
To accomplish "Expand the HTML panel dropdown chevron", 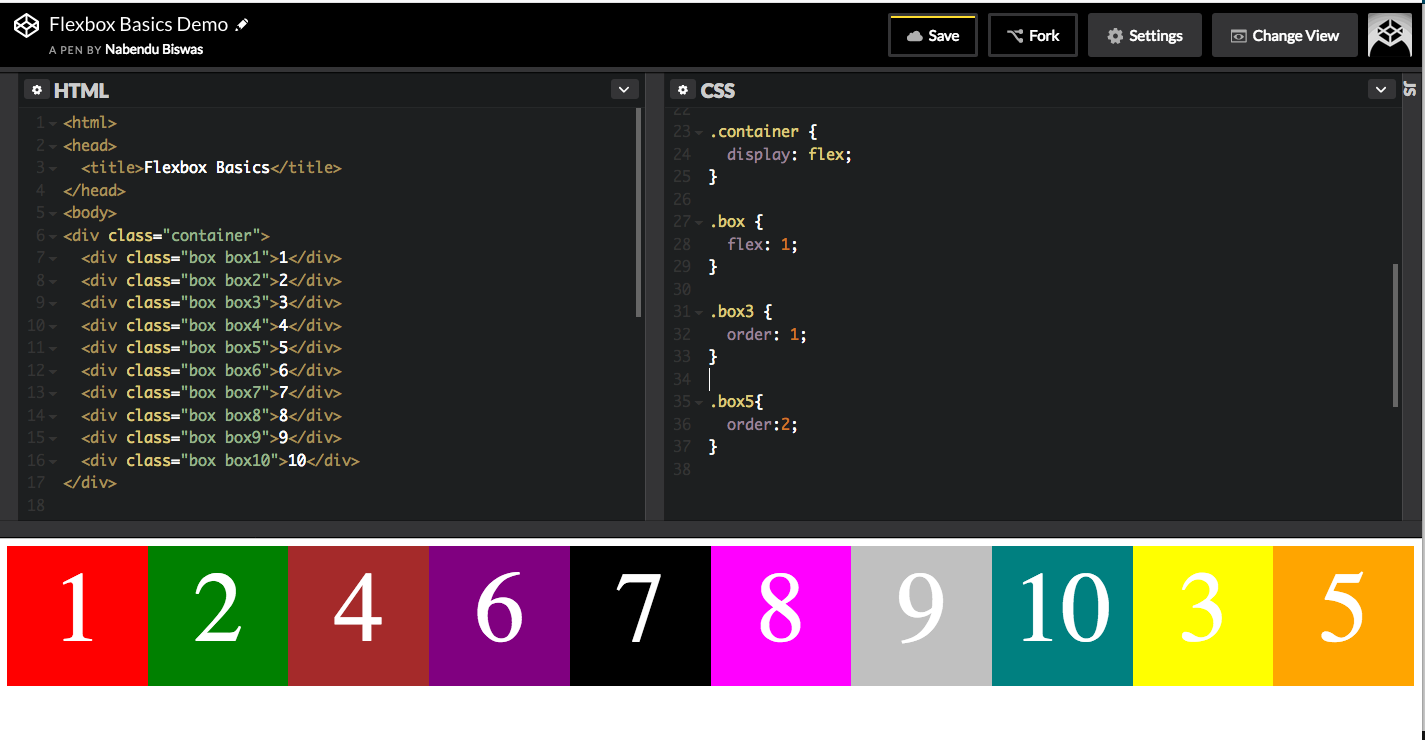I will click(x=624, y=90).
